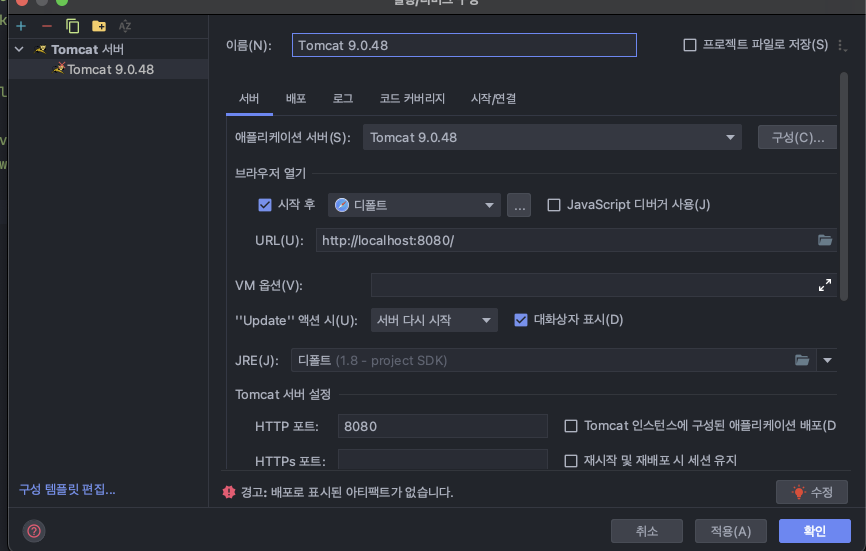Image resolution: width=866 pixels, height=551 pixels.
Task: Click the 확인 button
Action: tap(815, 531)
